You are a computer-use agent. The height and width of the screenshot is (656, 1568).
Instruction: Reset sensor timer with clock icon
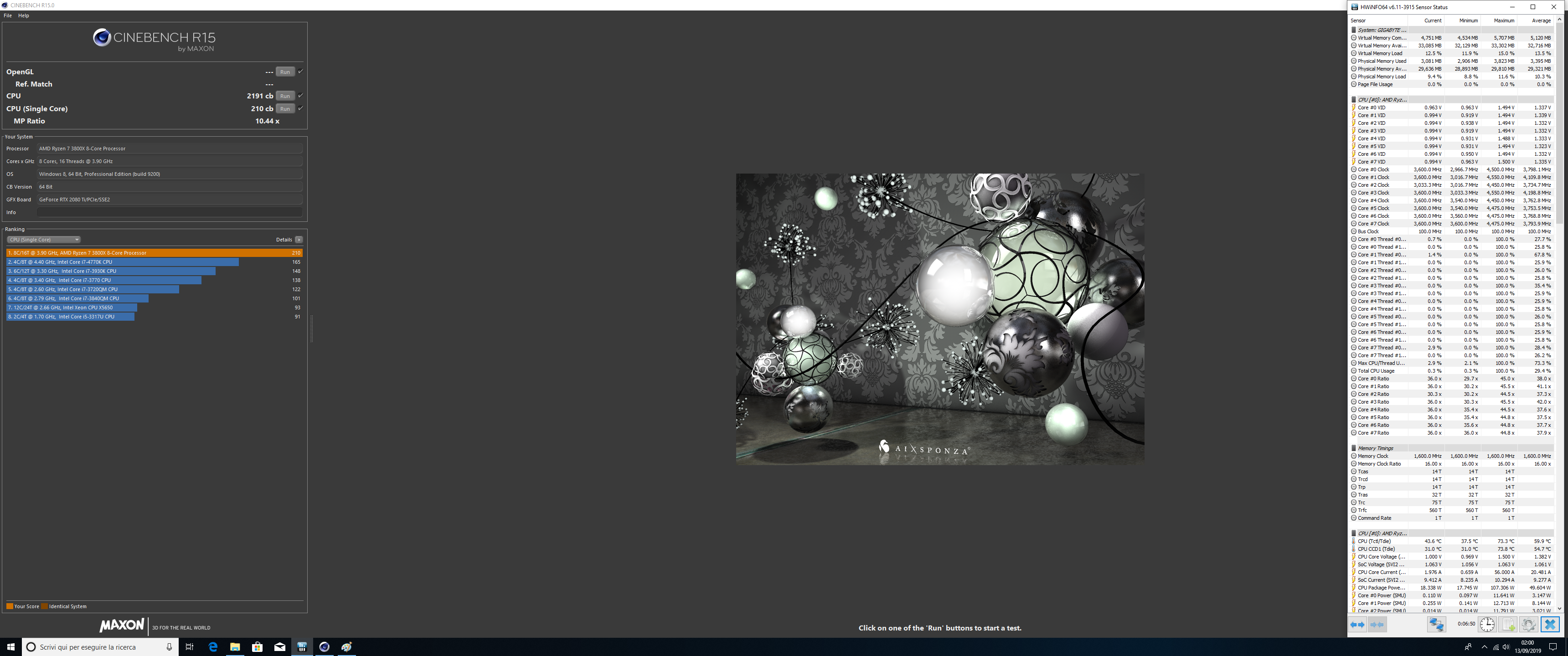[1487, 625]
